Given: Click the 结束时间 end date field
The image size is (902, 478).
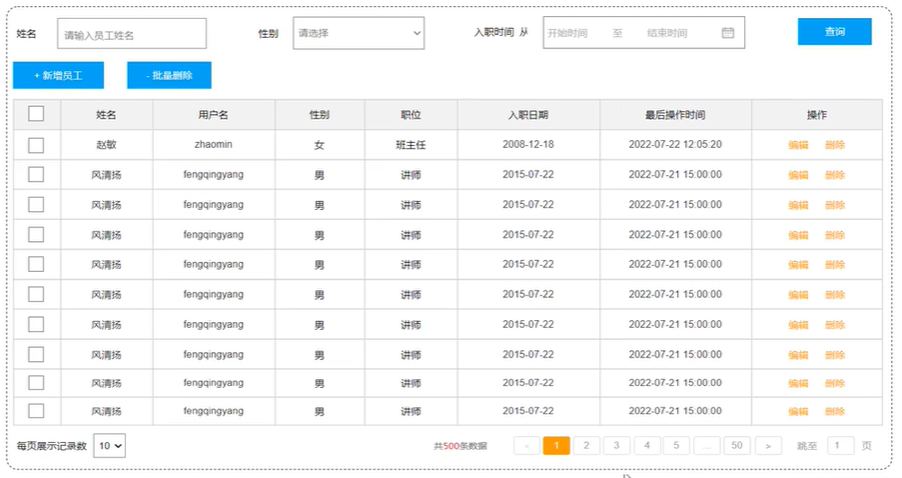Looking at the screenshot, I should tap(667, 33).
